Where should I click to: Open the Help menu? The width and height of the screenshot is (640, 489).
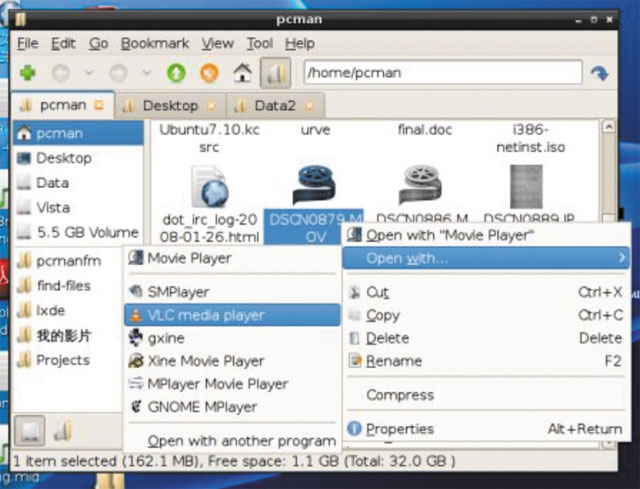[x=300, y=43]
